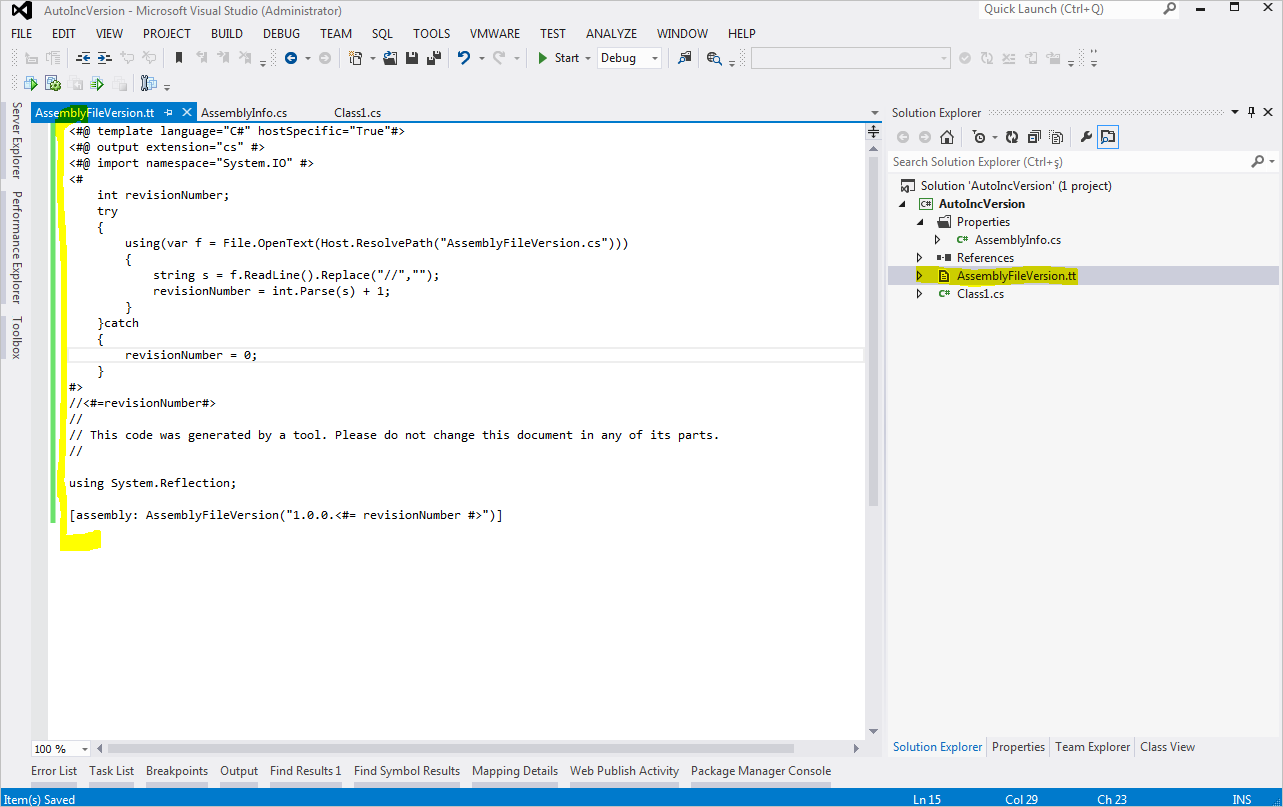Toggle Preview Selected Items in Solution Explorer
This screenshot has width=1283, height=807.
tap(1106, 137)
